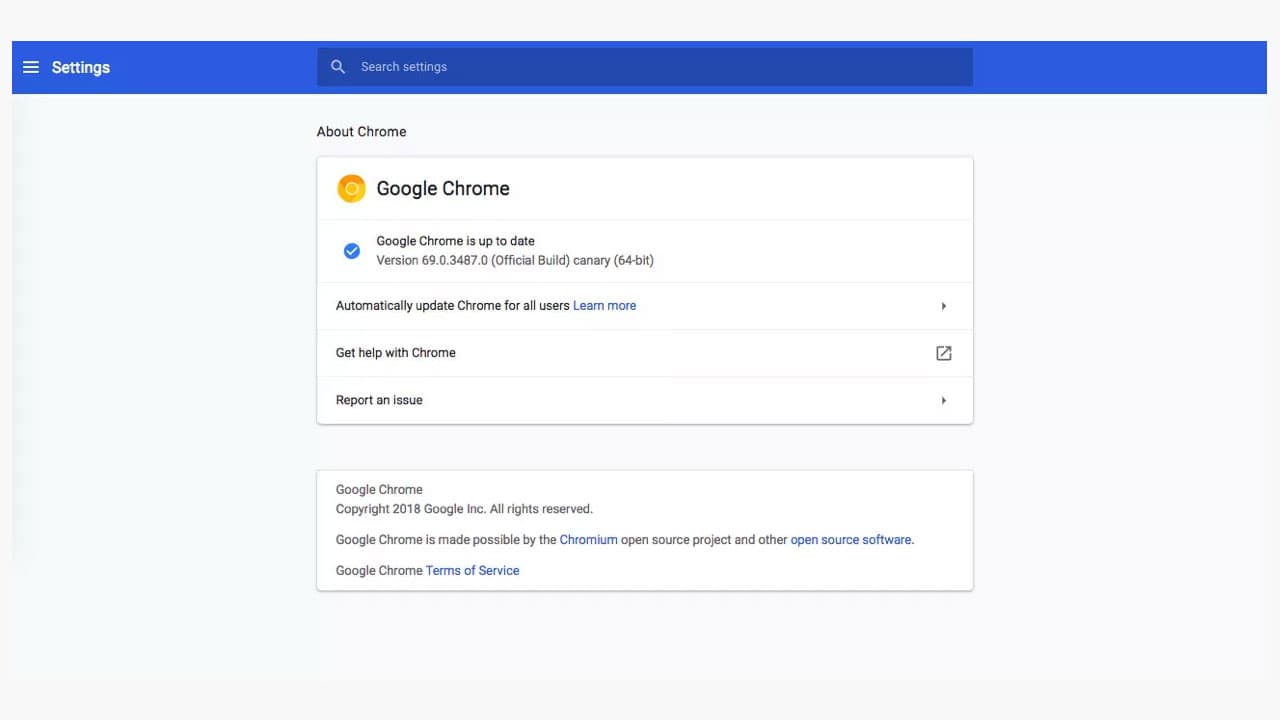
Task: Expand the Report an issue section
Action: point(943,400)
